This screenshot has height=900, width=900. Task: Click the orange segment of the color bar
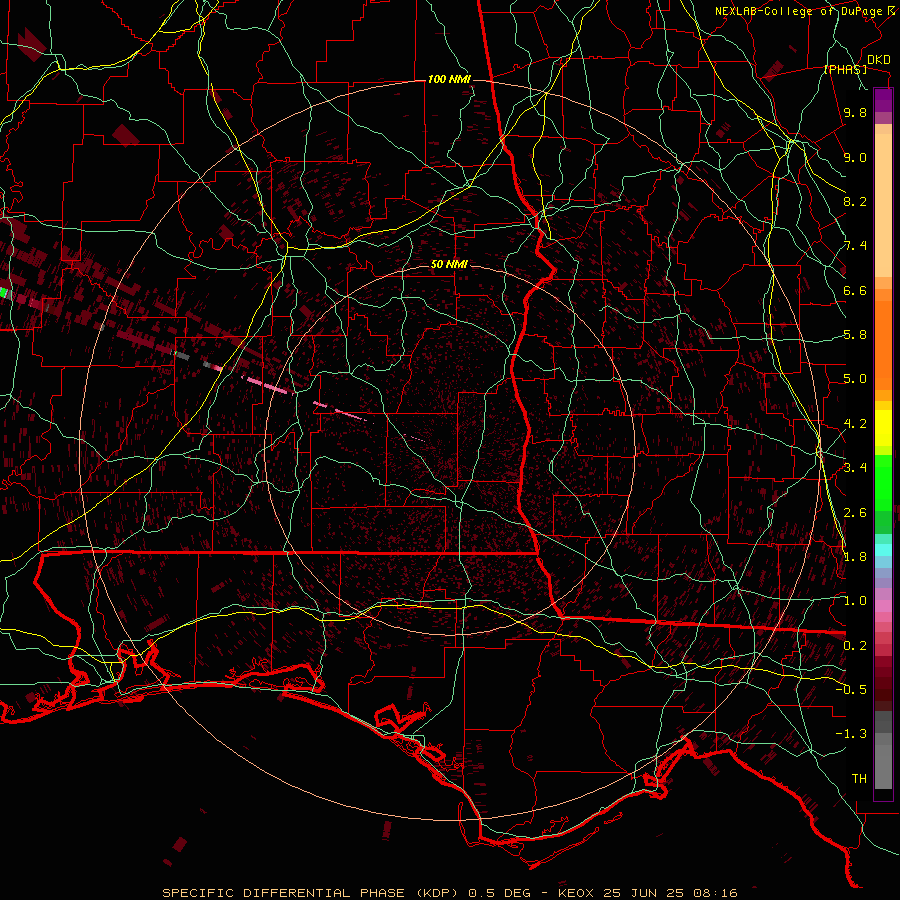[883, 339]
